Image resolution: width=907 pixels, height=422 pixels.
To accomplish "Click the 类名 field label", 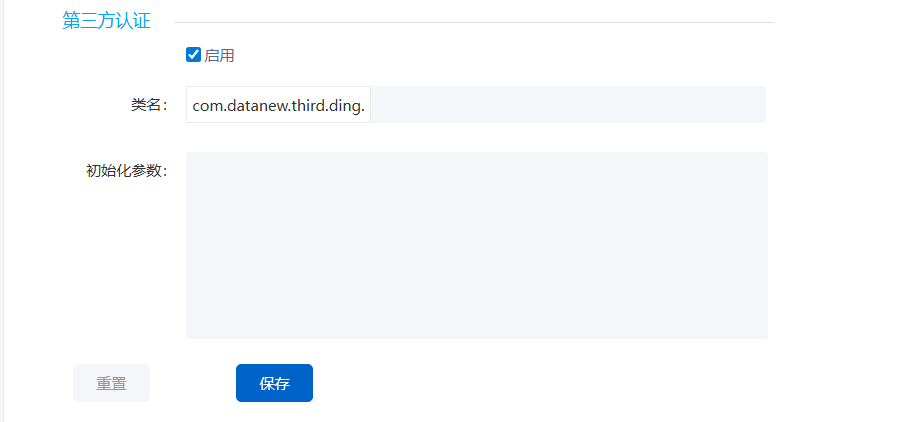I will (148, 105).
